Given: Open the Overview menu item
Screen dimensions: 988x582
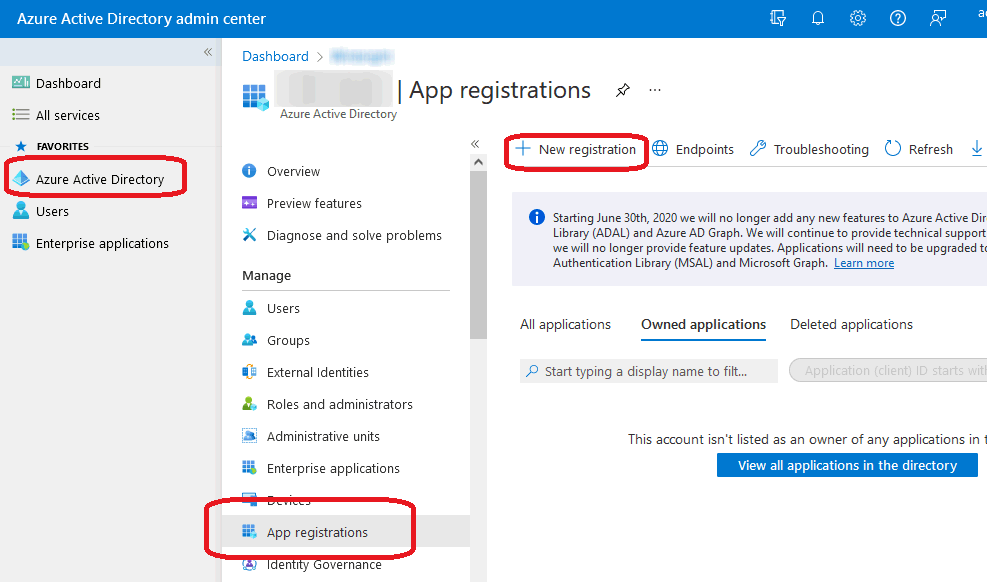Looking at the screenshot, I should pyautogui.click(x=293, y=171).
